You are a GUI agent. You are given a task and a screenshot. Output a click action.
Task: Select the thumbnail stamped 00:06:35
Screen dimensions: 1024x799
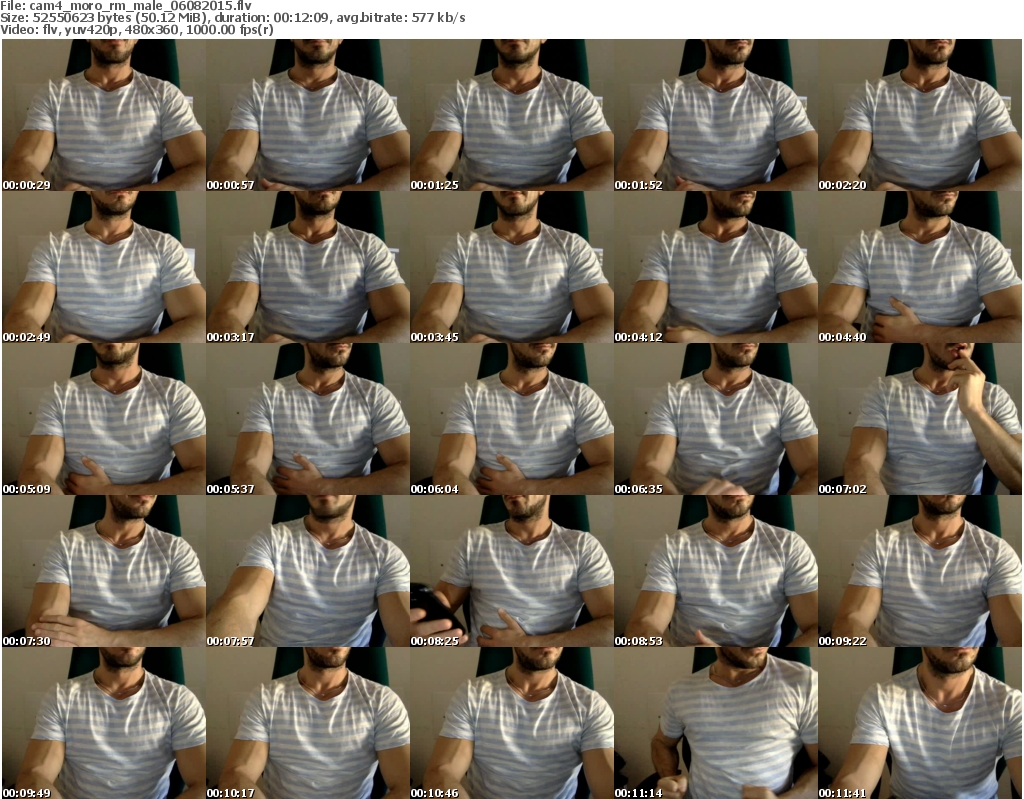(x=716, y=419)
